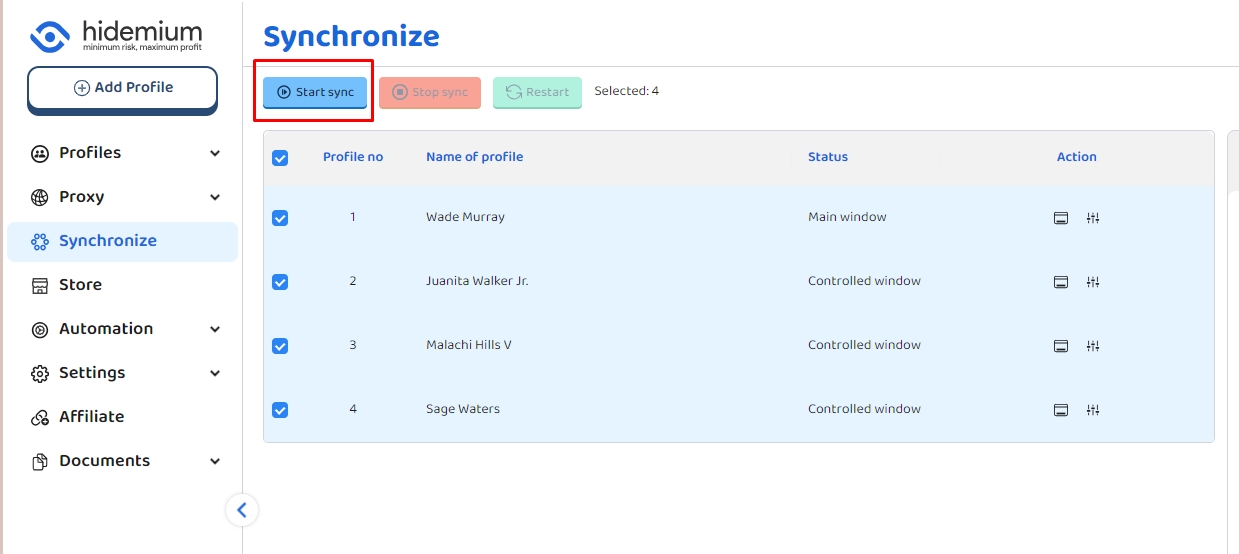Click the window icon for Wade Murray

pos(1061,218)
